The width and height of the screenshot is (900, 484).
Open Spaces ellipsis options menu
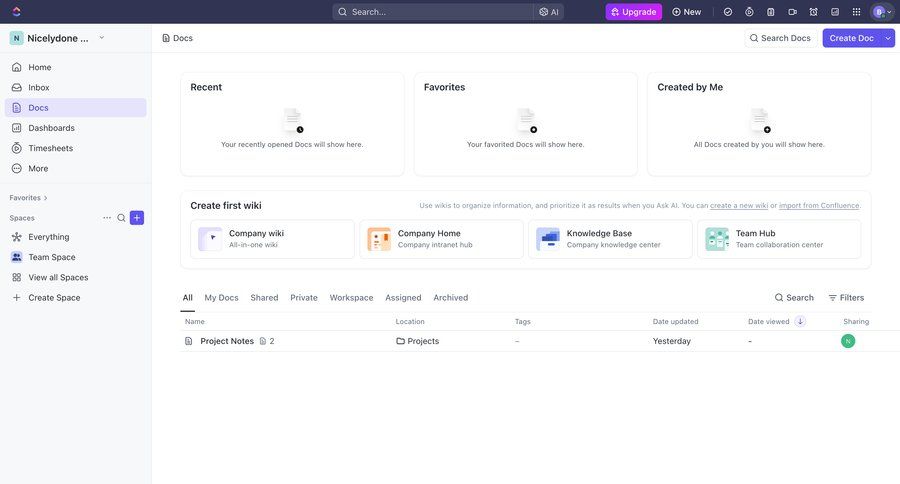click(x=107, y=218)
